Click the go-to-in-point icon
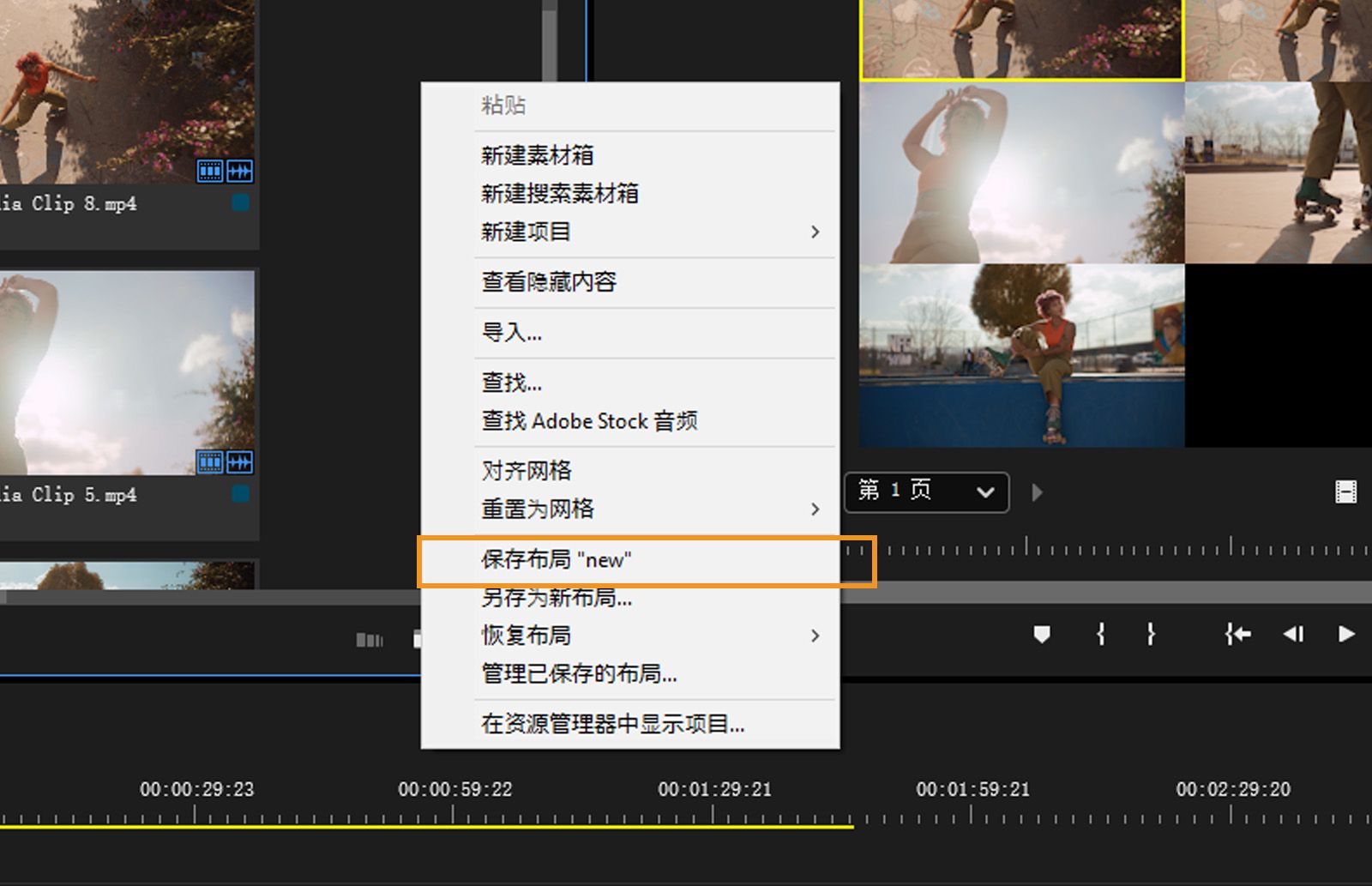This screenshot has height=886, width=1372. pyautogui.click(x=1237, y=635)
